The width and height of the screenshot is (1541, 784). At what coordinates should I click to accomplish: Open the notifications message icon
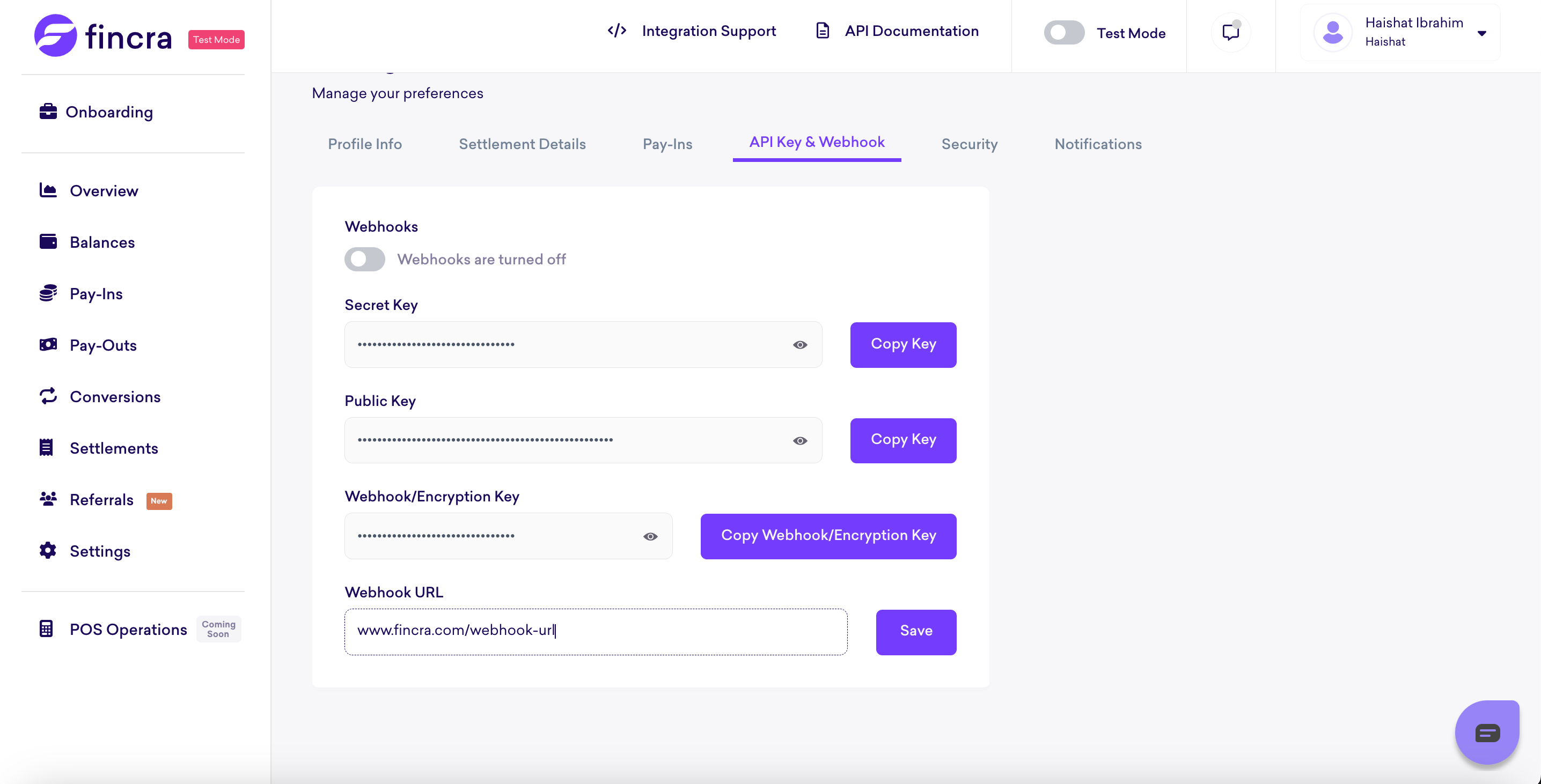click(x=1230, y=32)
